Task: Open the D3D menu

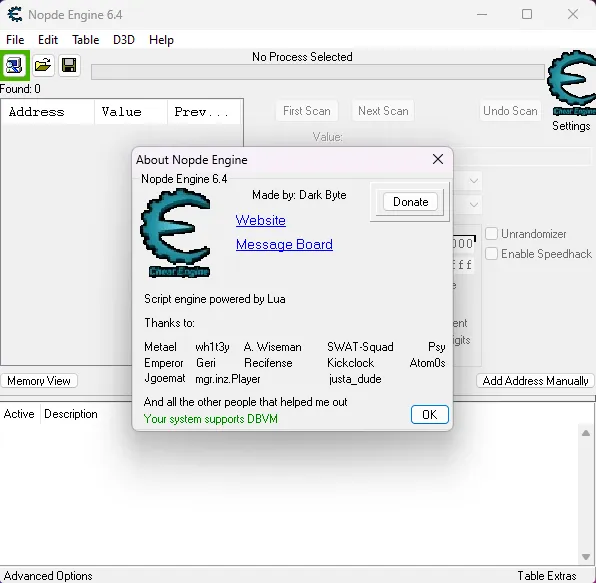Action: tap(124, 40)
